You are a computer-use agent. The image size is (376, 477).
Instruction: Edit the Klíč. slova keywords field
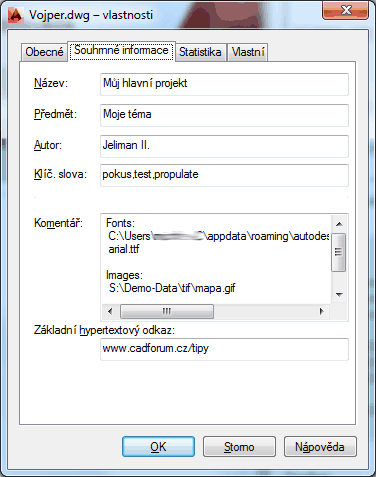tap(224, 175)
